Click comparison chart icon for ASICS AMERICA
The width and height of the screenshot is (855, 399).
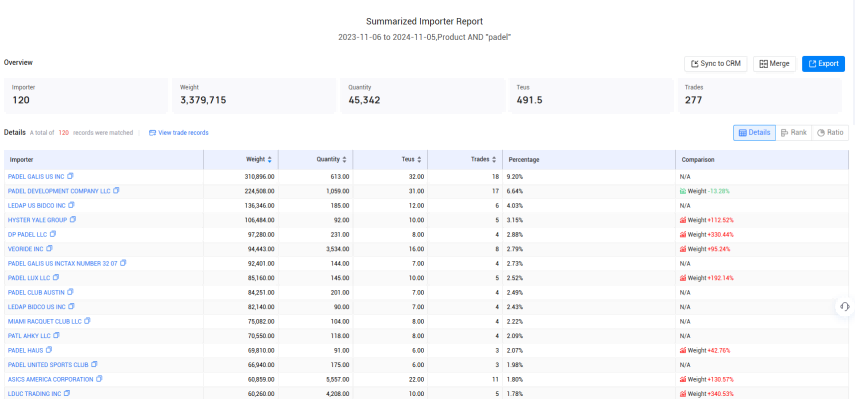(683, 379)
